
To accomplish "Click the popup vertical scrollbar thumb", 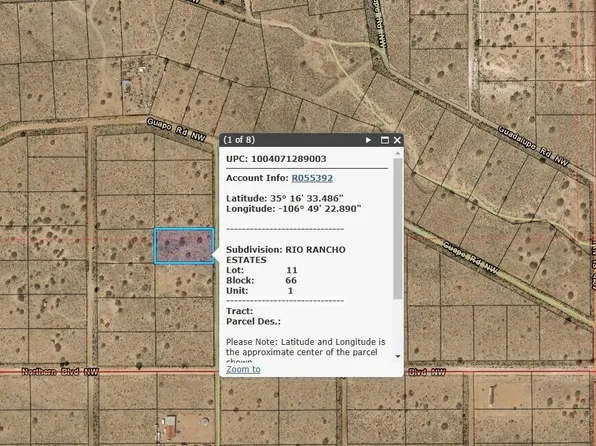I will pyautogui.click(x=398, y=229).
